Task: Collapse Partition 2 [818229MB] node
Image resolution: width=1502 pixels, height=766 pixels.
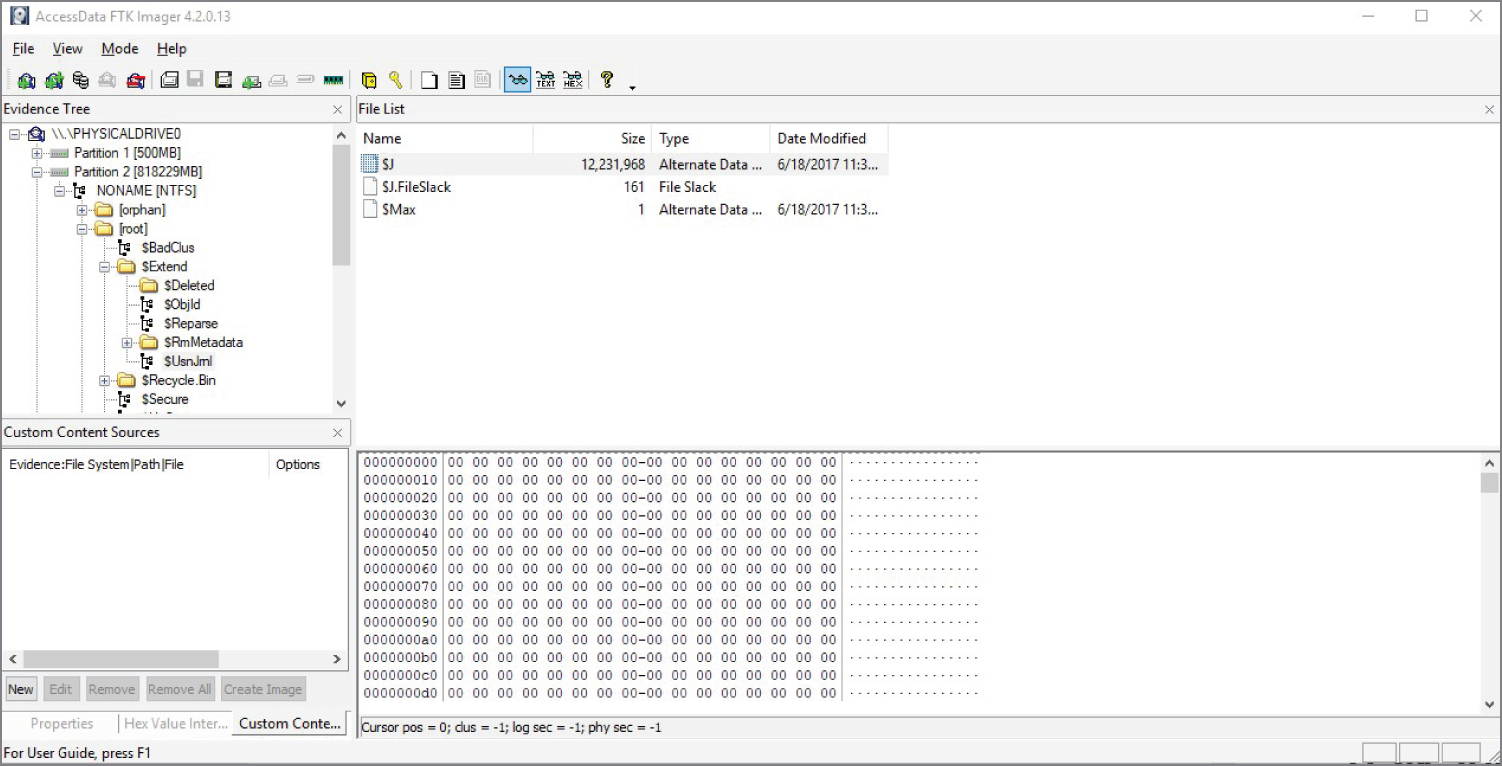Action: click(37, 172)
